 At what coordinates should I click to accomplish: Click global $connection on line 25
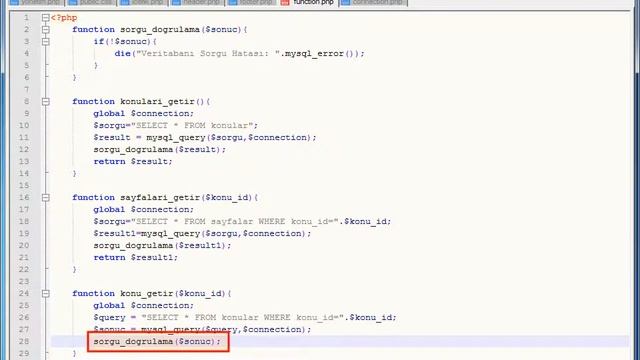point(144,305)
